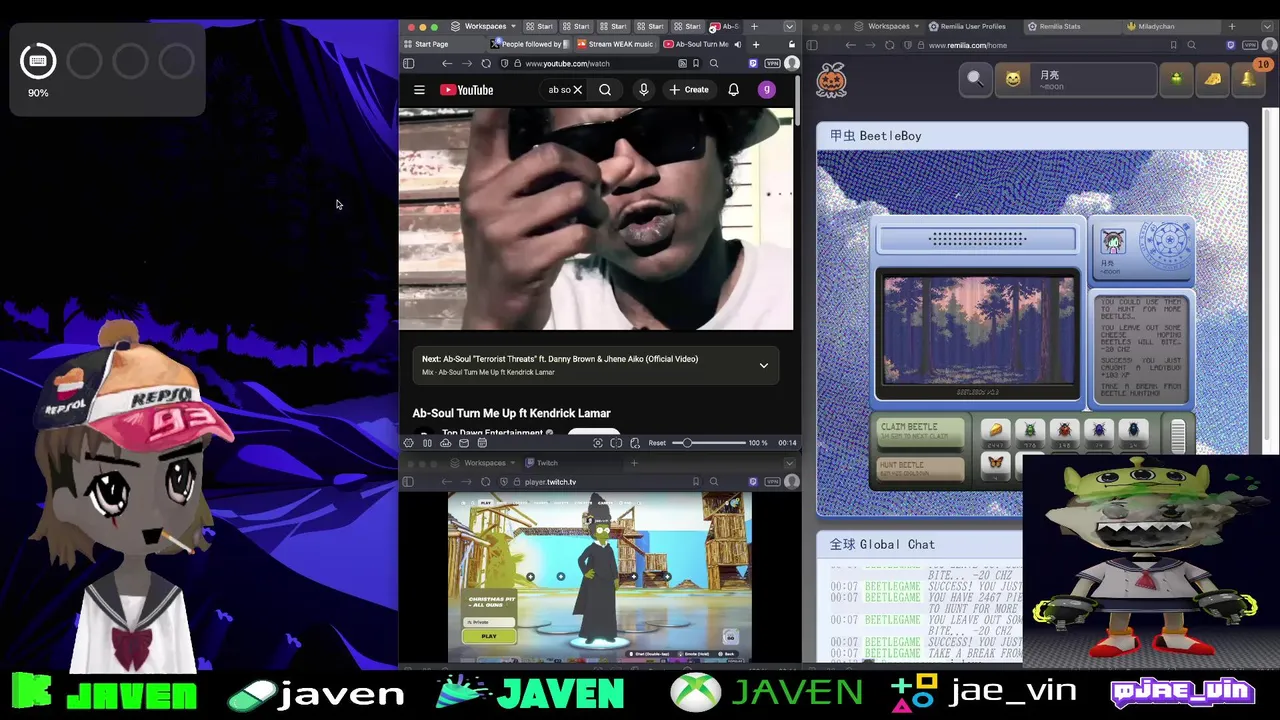Screen dimensions: 1280x720
Task: Open the RSS feed icon in the YouTube address bar
Action: click(683, 63)
